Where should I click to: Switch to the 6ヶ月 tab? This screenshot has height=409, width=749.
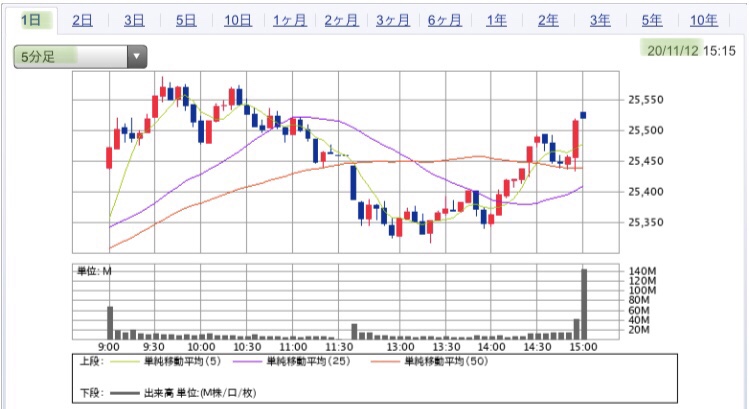click(x=445, y=20)
